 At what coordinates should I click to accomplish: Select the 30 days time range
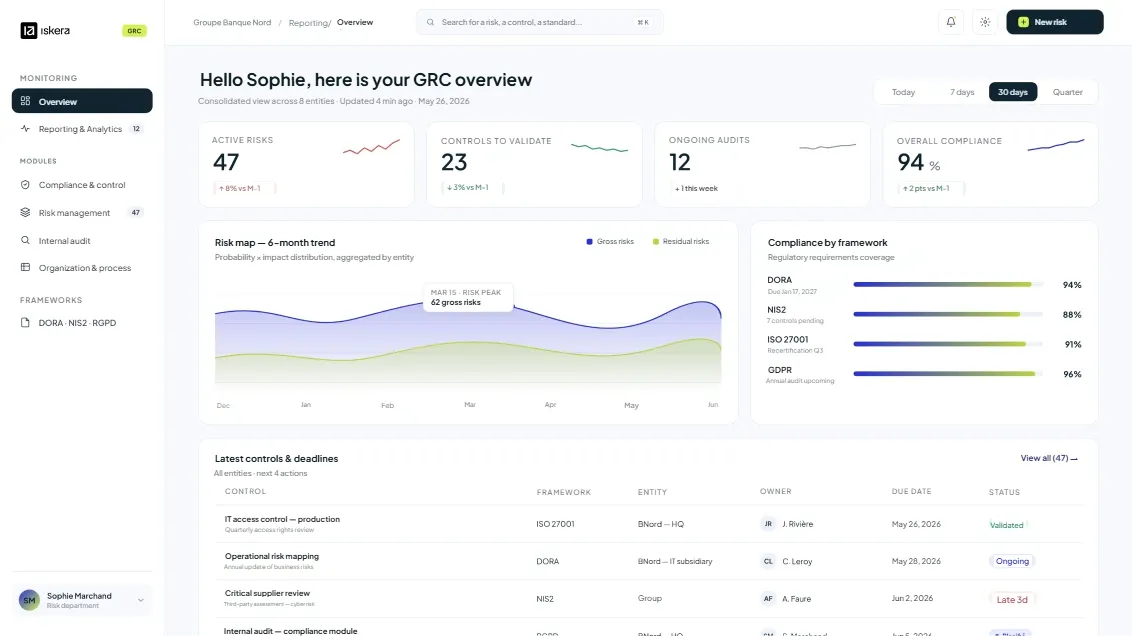[1013, 92]
